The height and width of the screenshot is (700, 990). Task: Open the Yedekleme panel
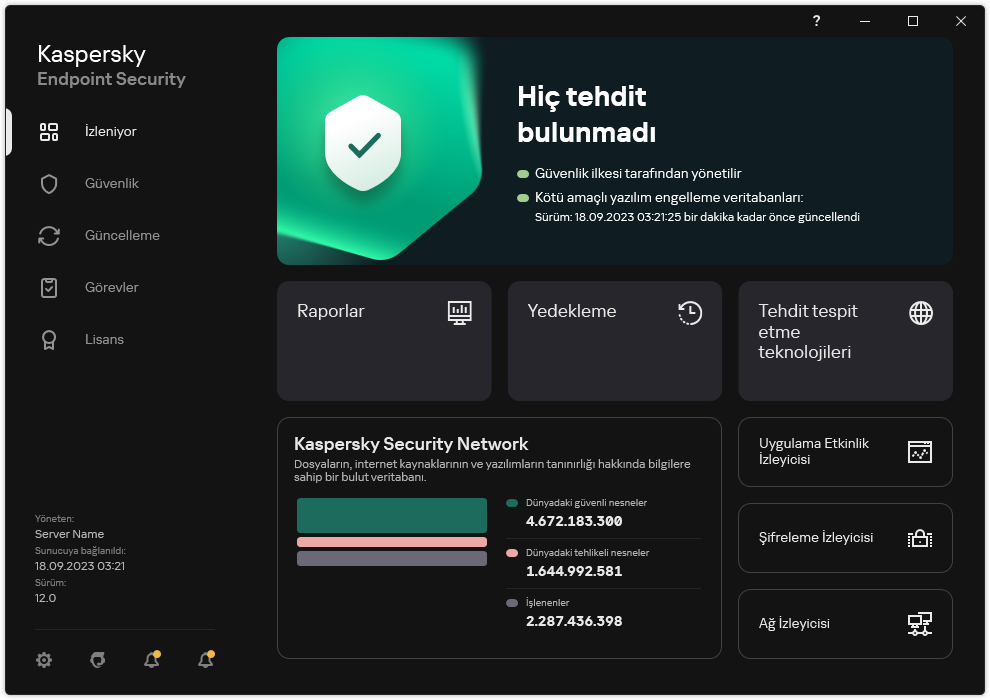click(614, 341)
